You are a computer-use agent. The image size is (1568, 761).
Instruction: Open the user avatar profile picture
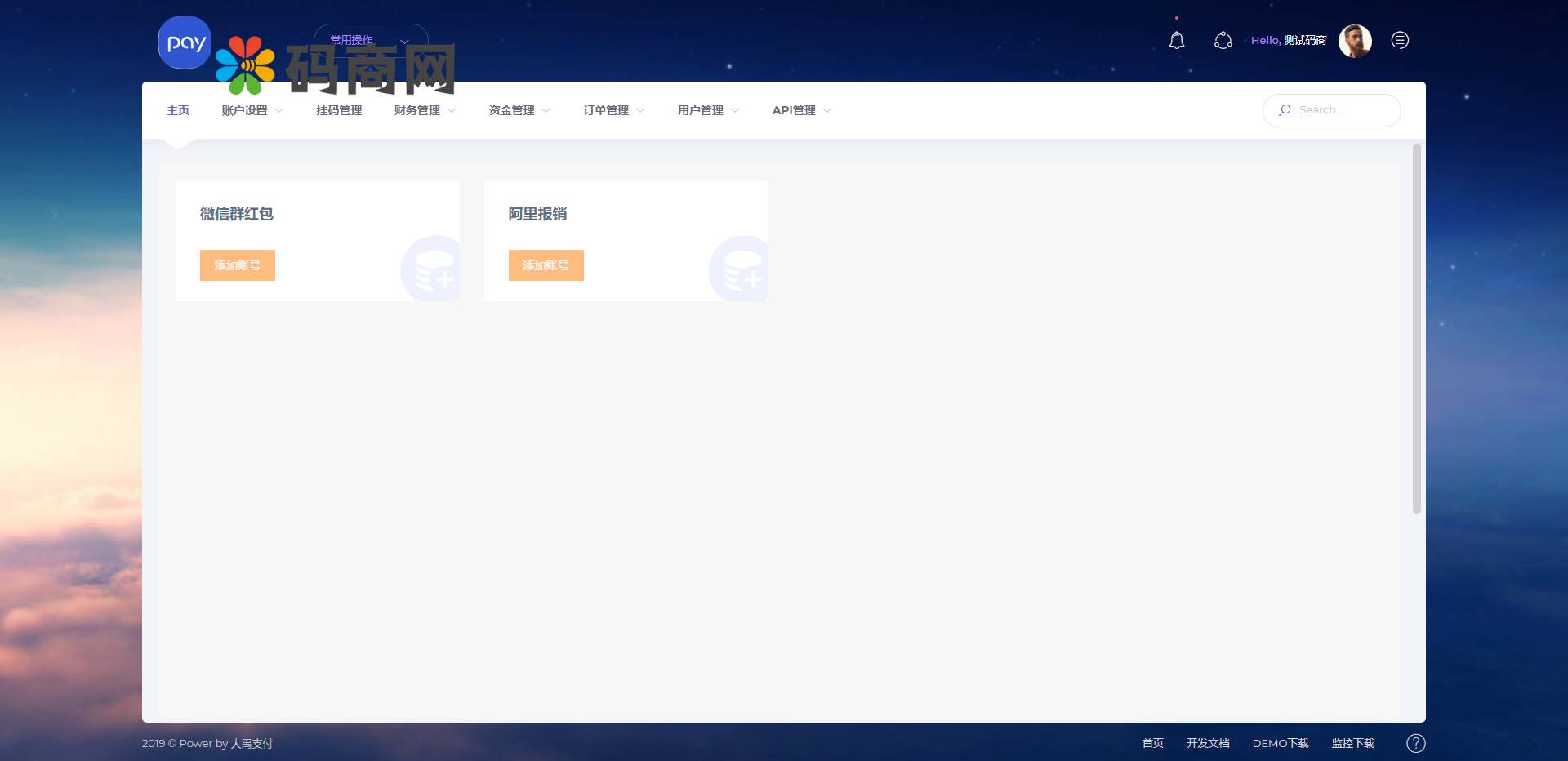coord(1355,41)
